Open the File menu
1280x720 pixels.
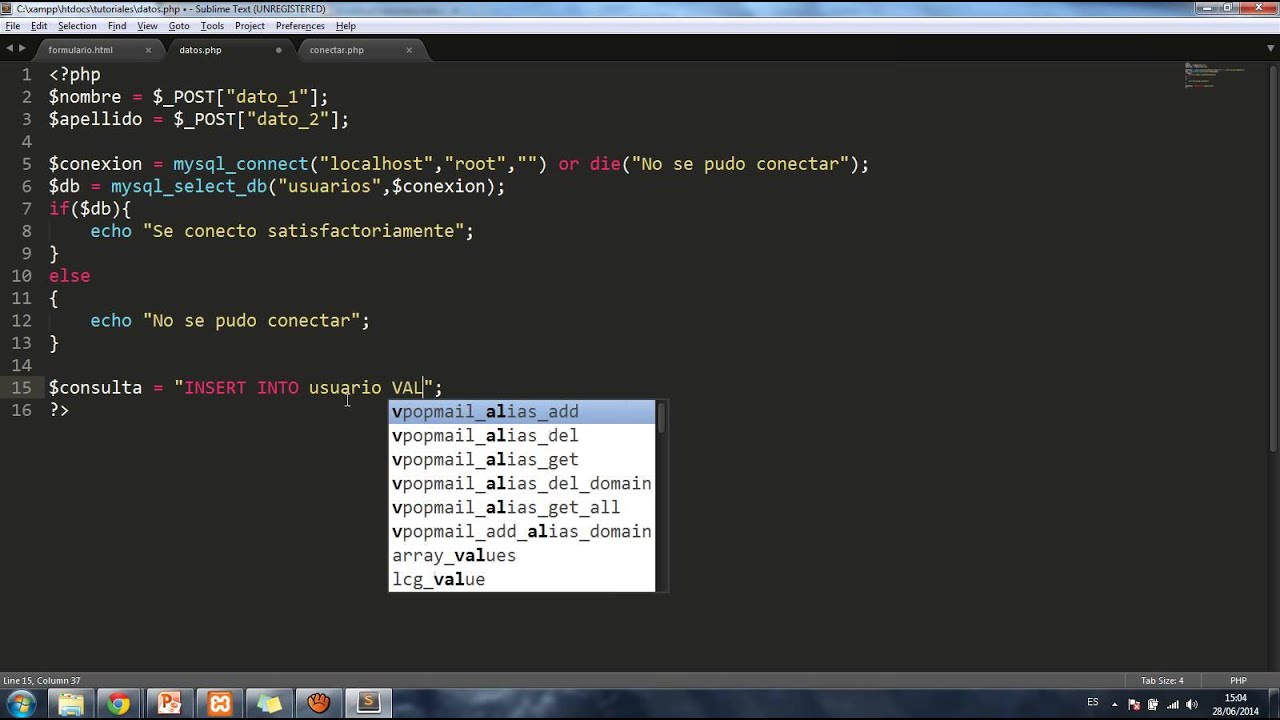tap(12, 26)
